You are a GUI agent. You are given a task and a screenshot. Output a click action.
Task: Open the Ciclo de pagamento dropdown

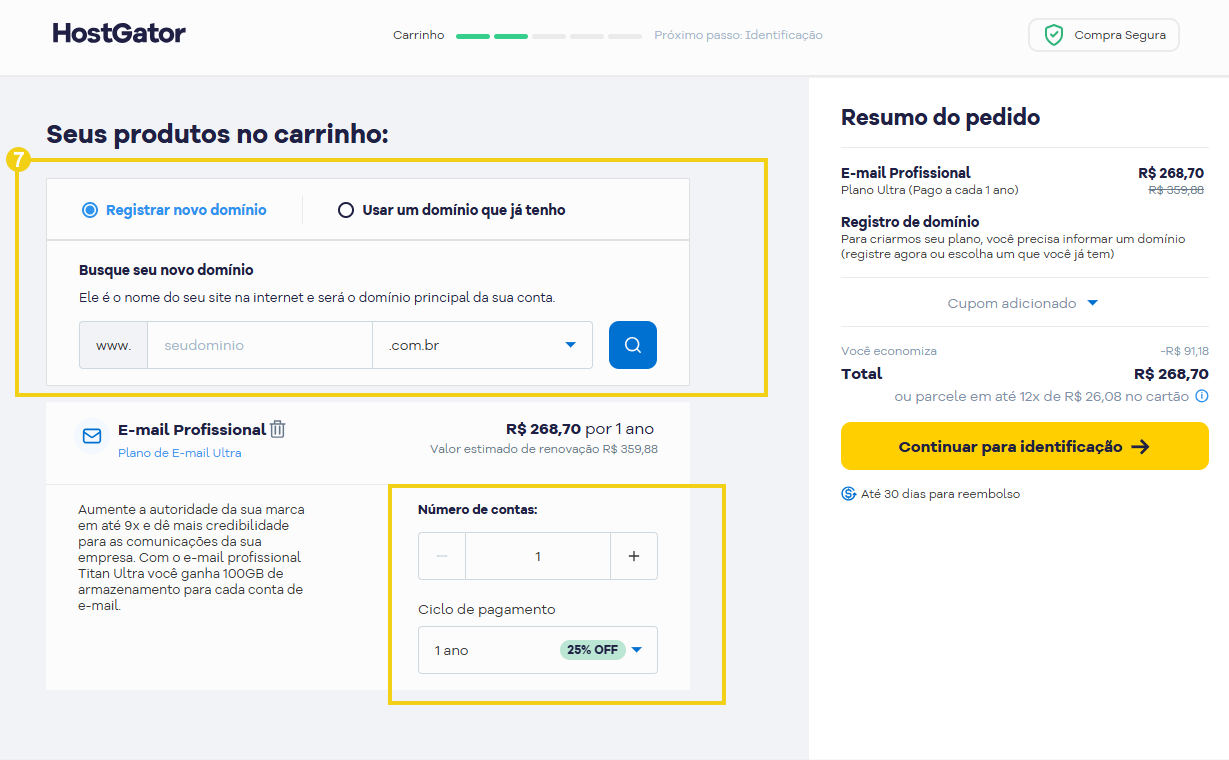tap(538, 650)
